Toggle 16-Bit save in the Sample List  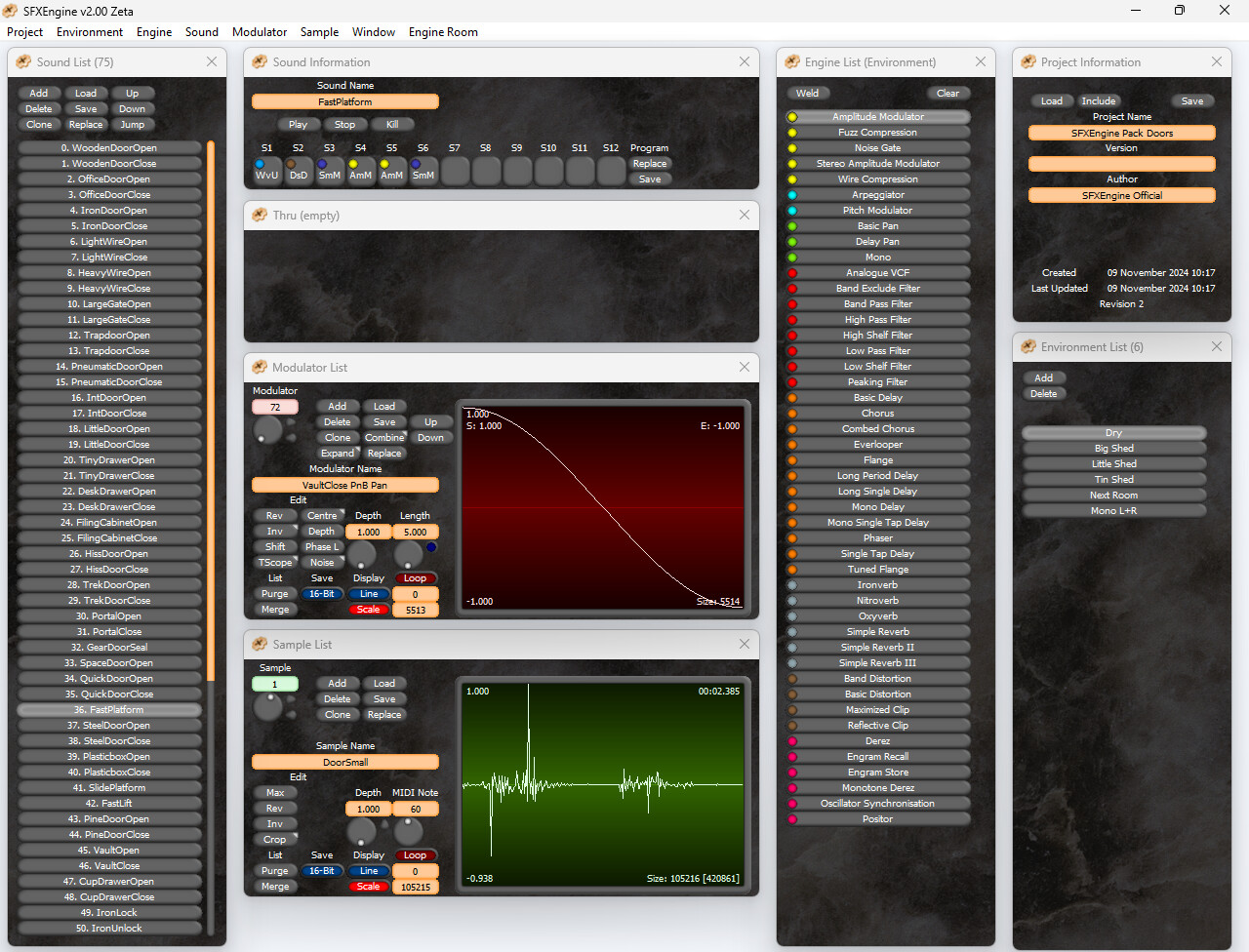pos(322,870)
